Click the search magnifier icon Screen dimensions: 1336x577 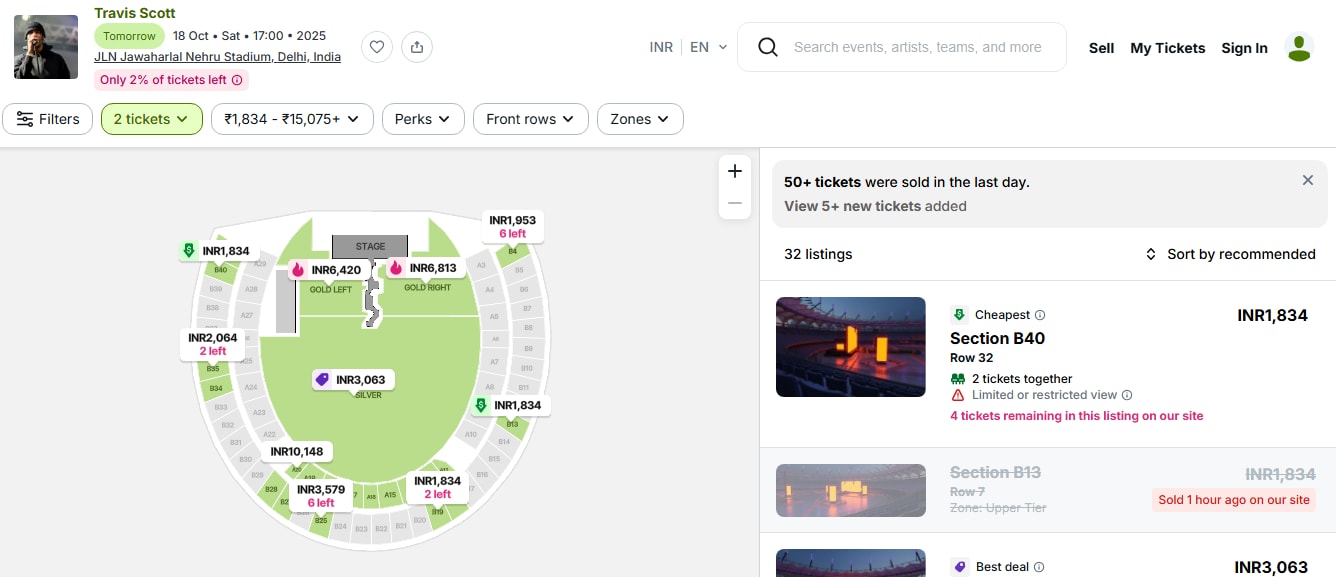[x=768, y=47]
